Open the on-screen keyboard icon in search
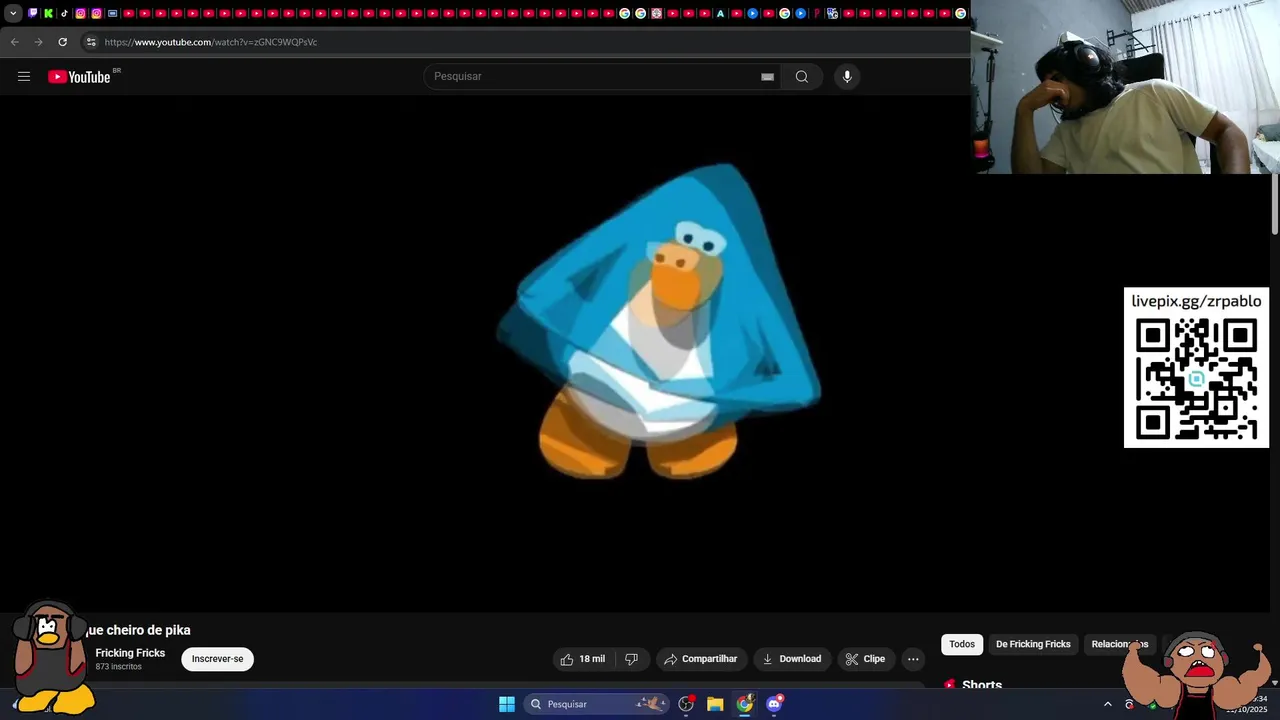Image resolution: width=1280 pixels, height=720 pixels. tap(767, 76)
